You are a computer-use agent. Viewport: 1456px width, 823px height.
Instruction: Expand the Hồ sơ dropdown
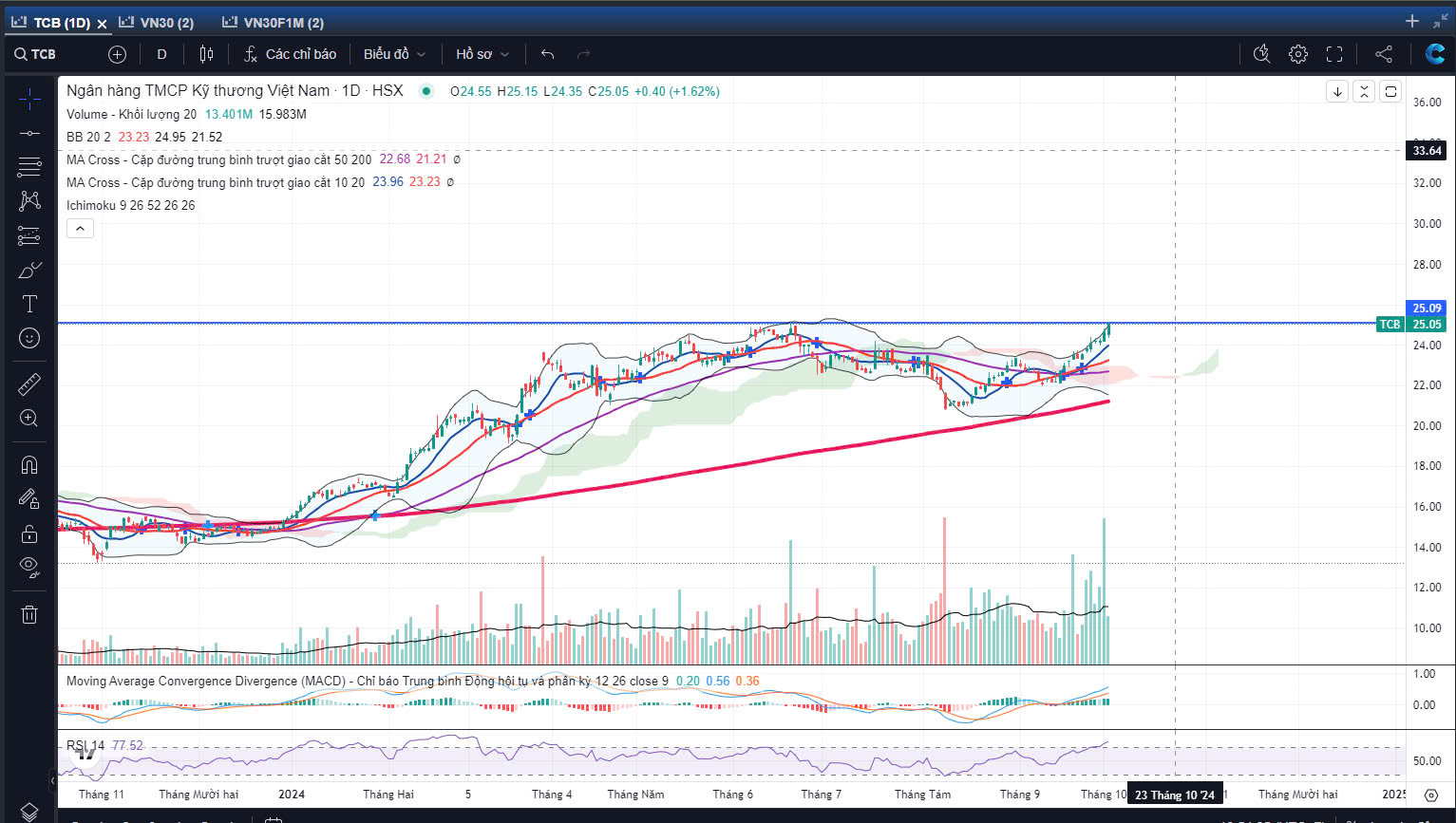(x=482, y=54)
